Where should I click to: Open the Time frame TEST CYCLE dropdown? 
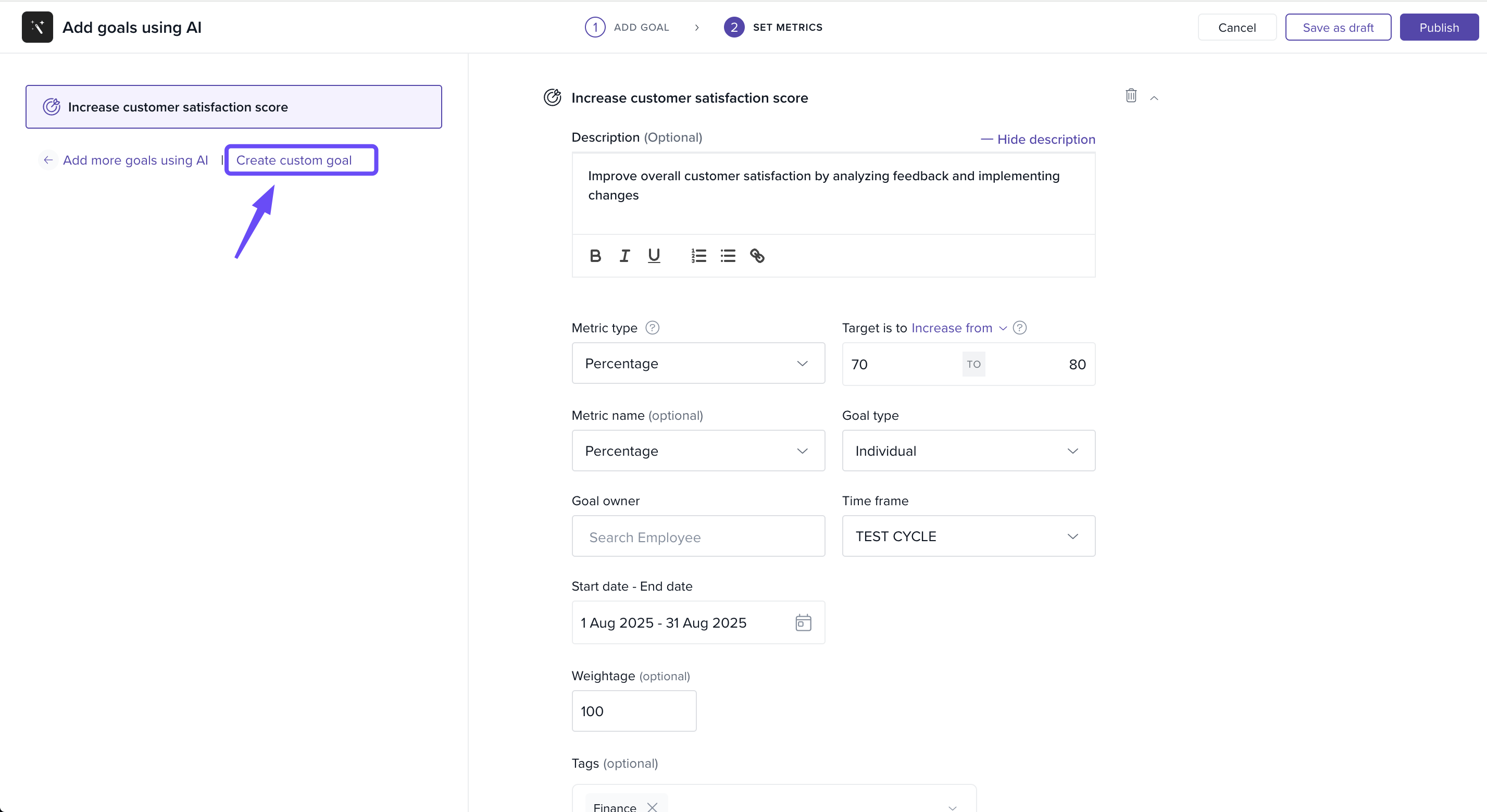[968, 536]
